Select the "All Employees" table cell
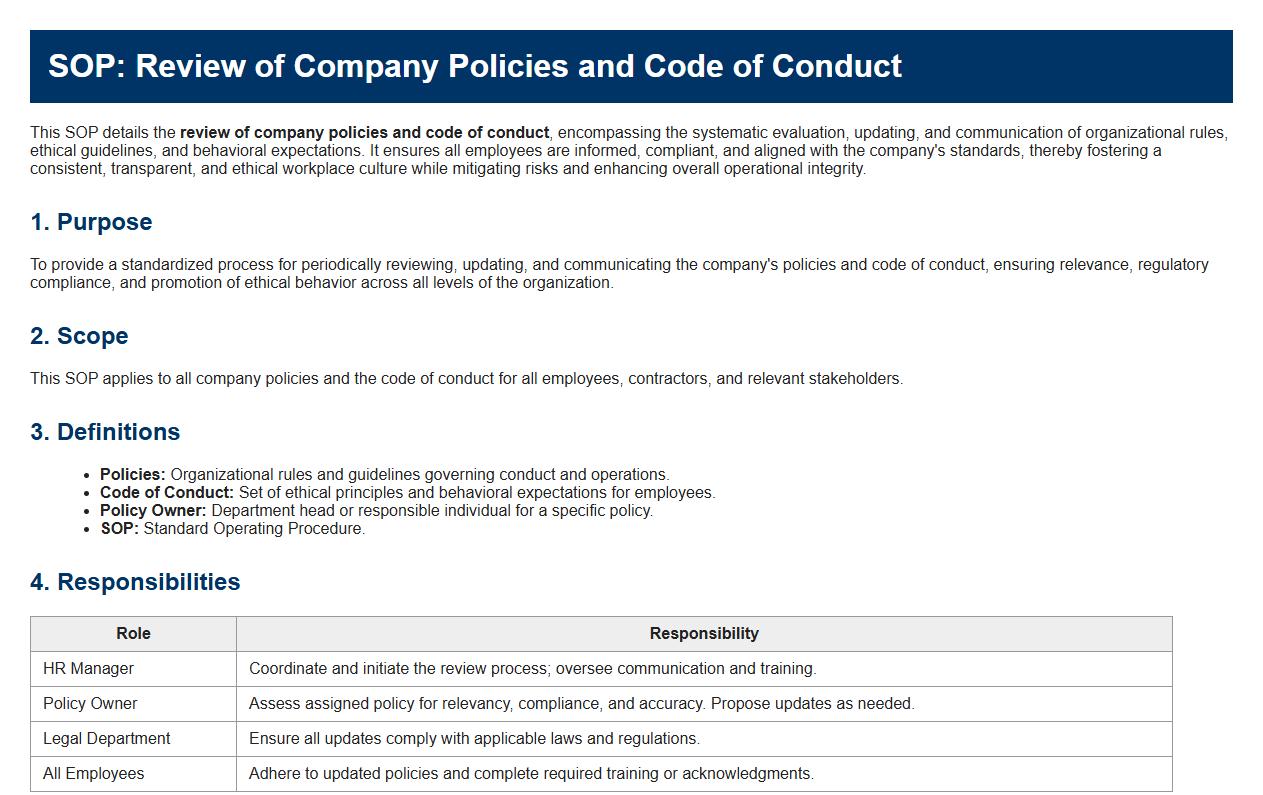 click(x=94, y=774)
